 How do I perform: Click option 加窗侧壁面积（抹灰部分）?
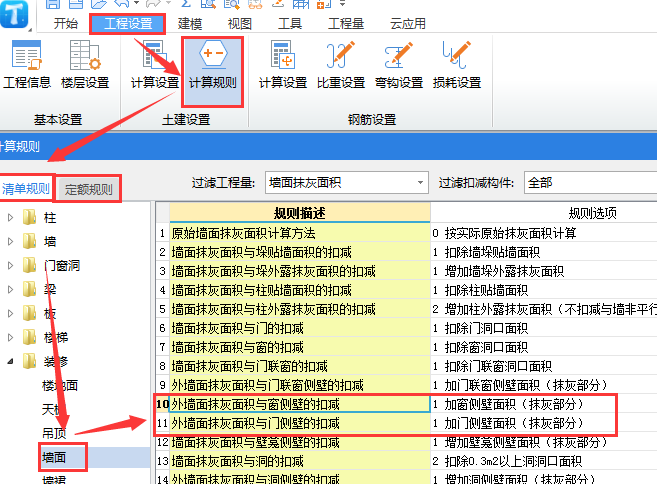514,404
